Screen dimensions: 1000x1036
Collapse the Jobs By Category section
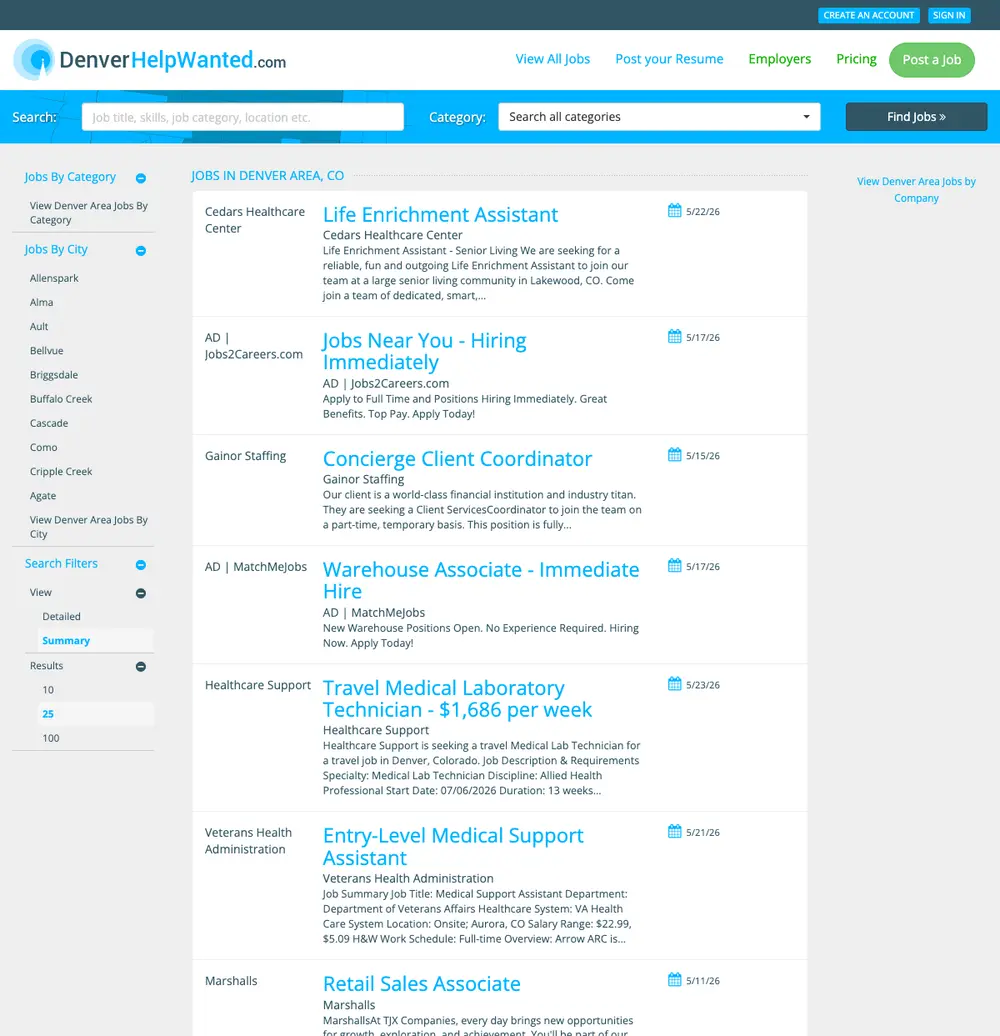click(141, 178)
